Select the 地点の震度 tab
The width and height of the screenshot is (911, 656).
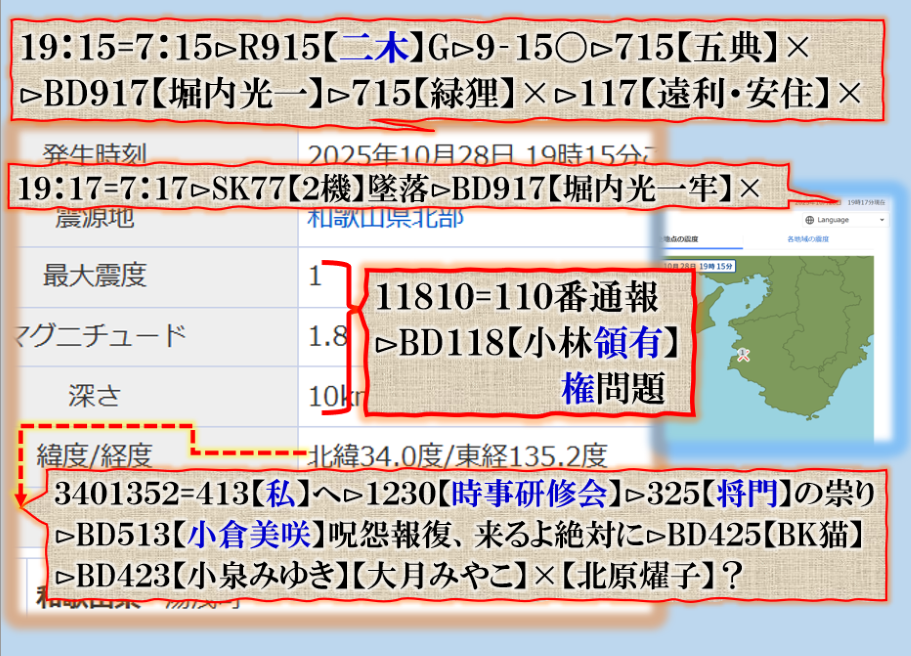pyautogui.click(x=682, y=240)
